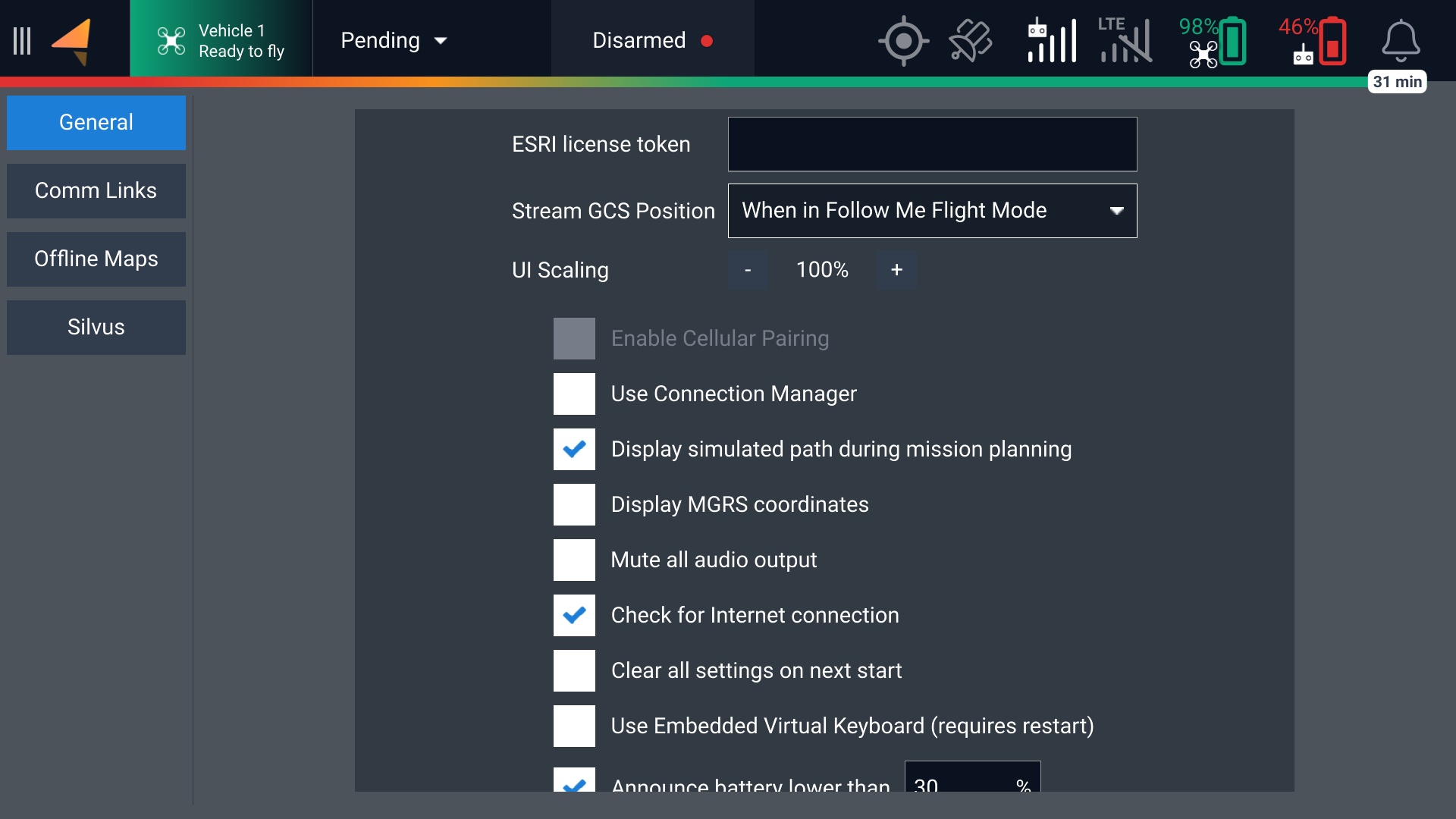
Task: Click the orange paper-plane app logo
Action: click(72, 41)
